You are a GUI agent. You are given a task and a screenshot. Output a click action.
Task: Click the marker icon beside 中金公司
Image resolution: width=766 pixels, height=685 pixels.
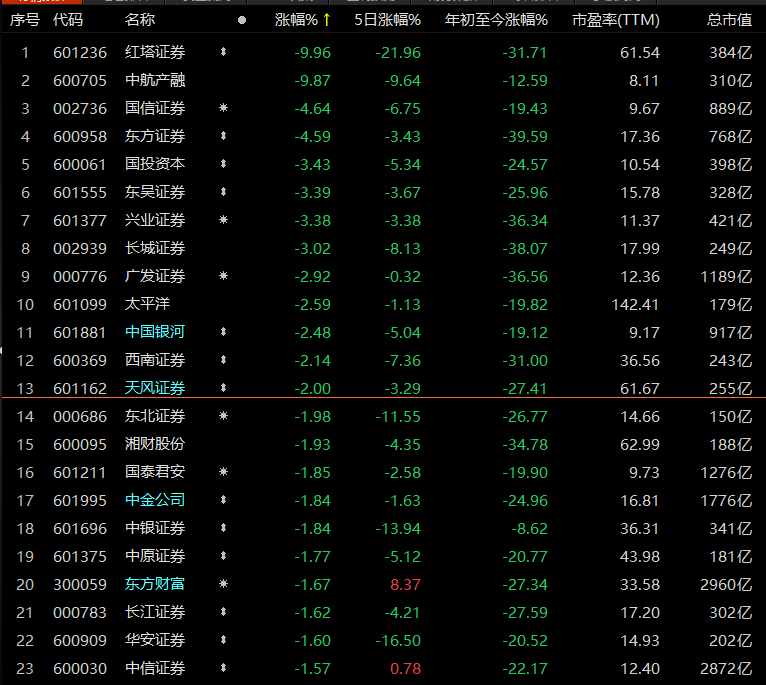pos(223,500)
